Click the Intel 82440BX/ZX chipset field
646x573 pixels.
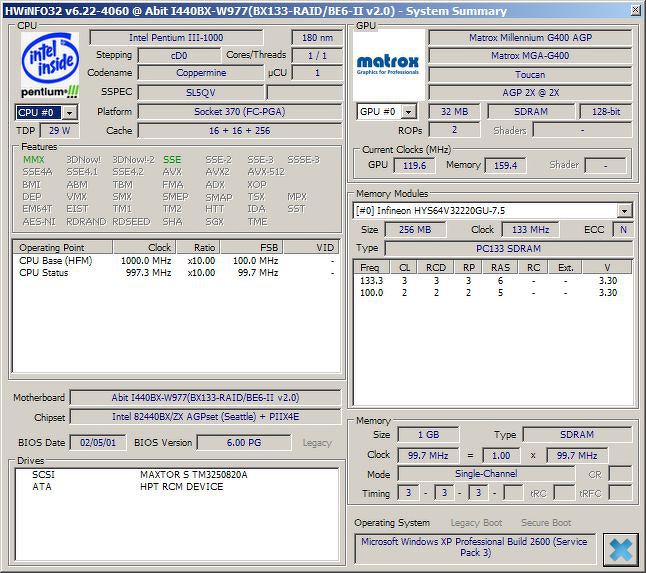pyautogui.click(x=206, y=416)
